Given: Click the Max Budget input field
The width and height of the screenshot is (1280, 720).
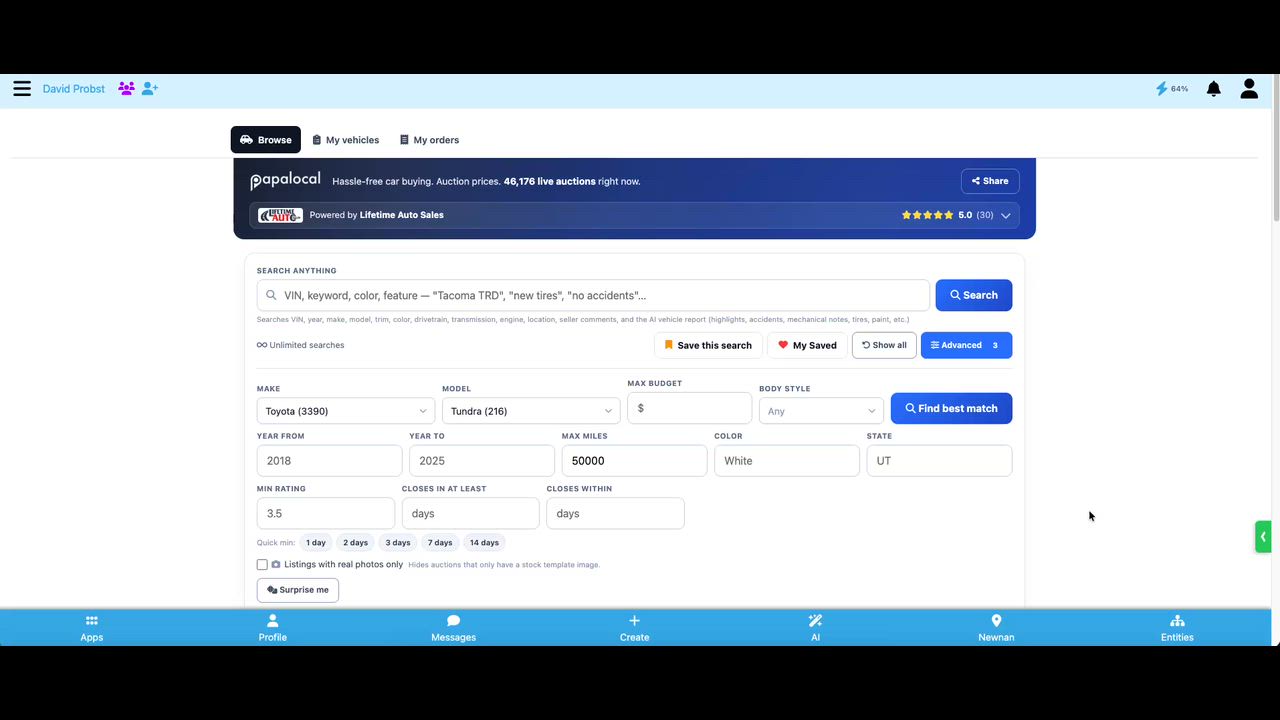Looking at the screenshot, I should 689,408.
